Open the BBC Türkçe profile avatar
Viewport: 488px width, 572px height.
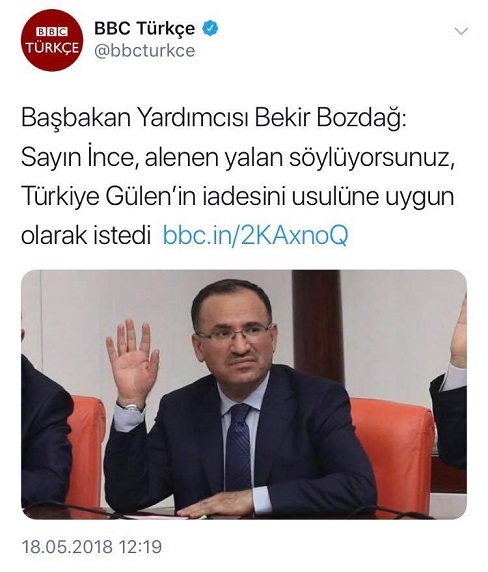(x=52, y=40)
